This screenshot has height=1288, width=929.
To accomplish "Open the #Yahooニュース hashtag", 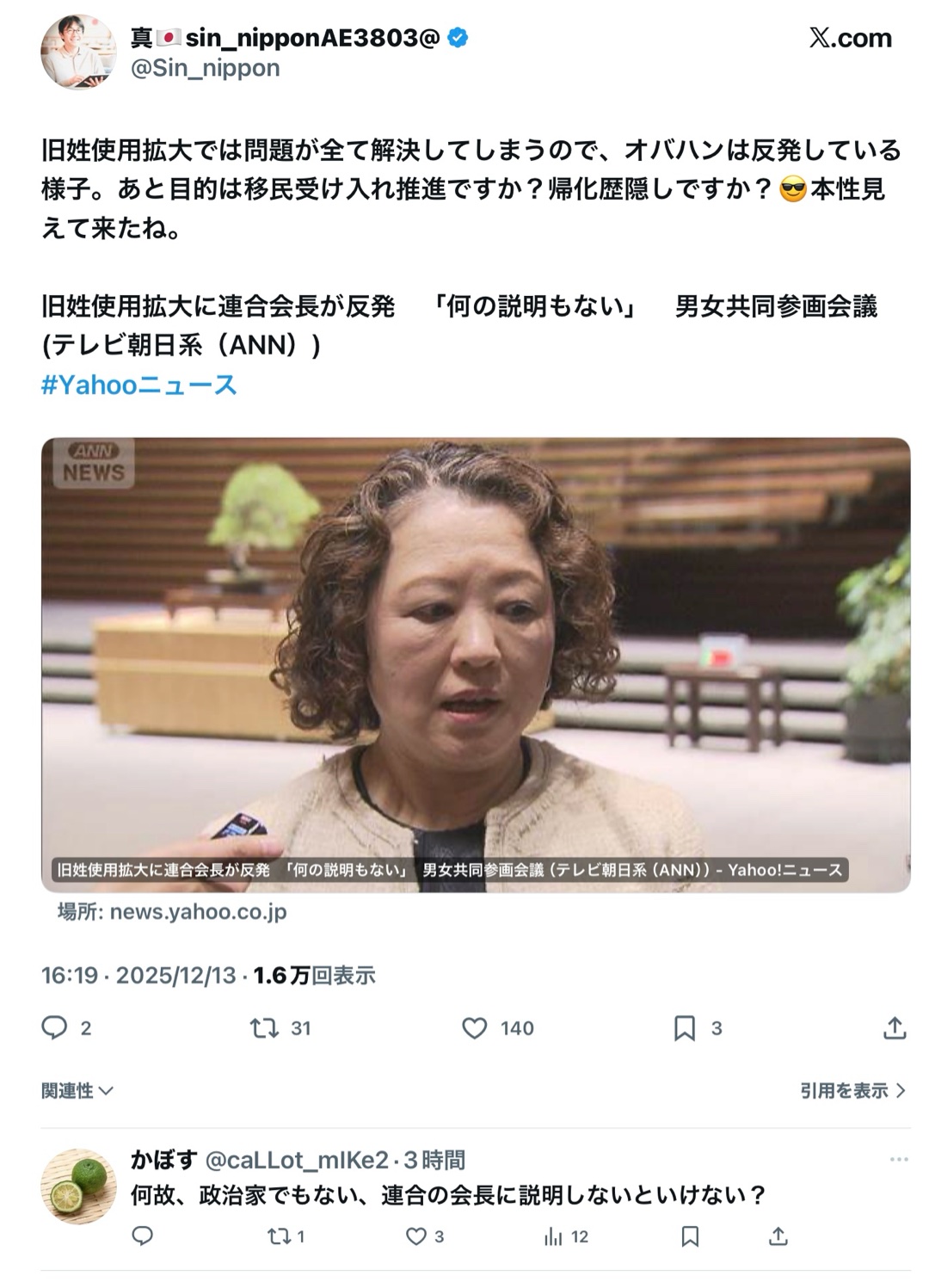I will 139,385.
